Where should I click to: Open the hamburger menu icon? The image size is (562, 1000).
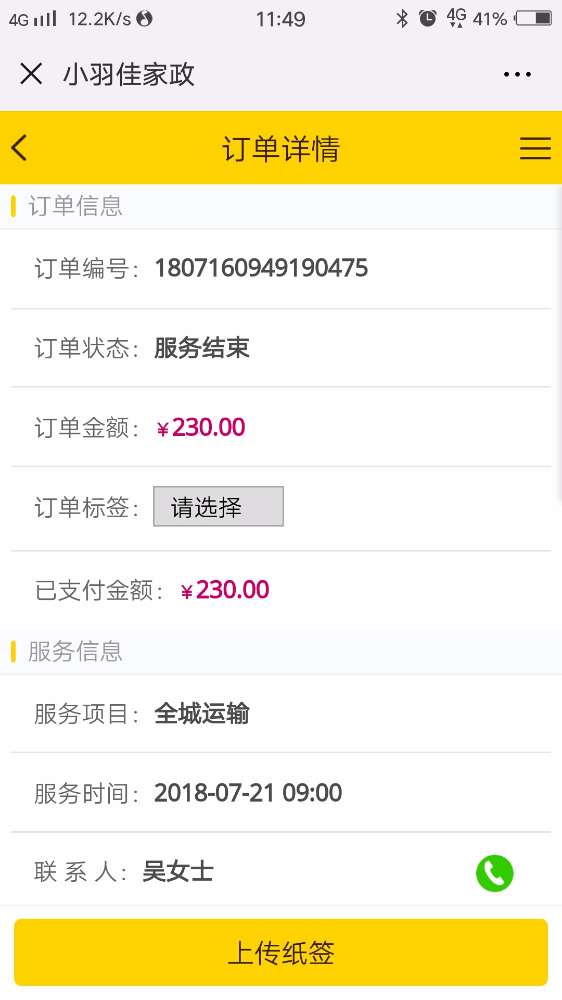click(x=535, y=148)
